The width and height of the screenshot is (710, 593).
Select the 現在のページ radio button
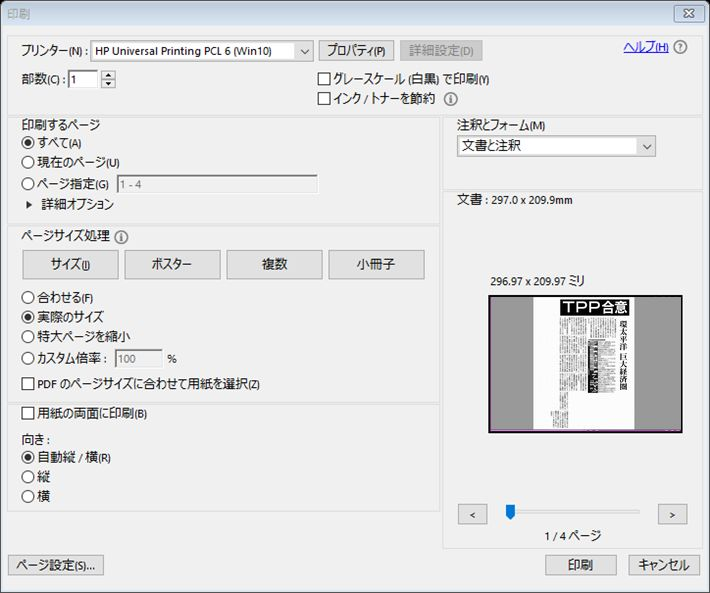(28, 162)
